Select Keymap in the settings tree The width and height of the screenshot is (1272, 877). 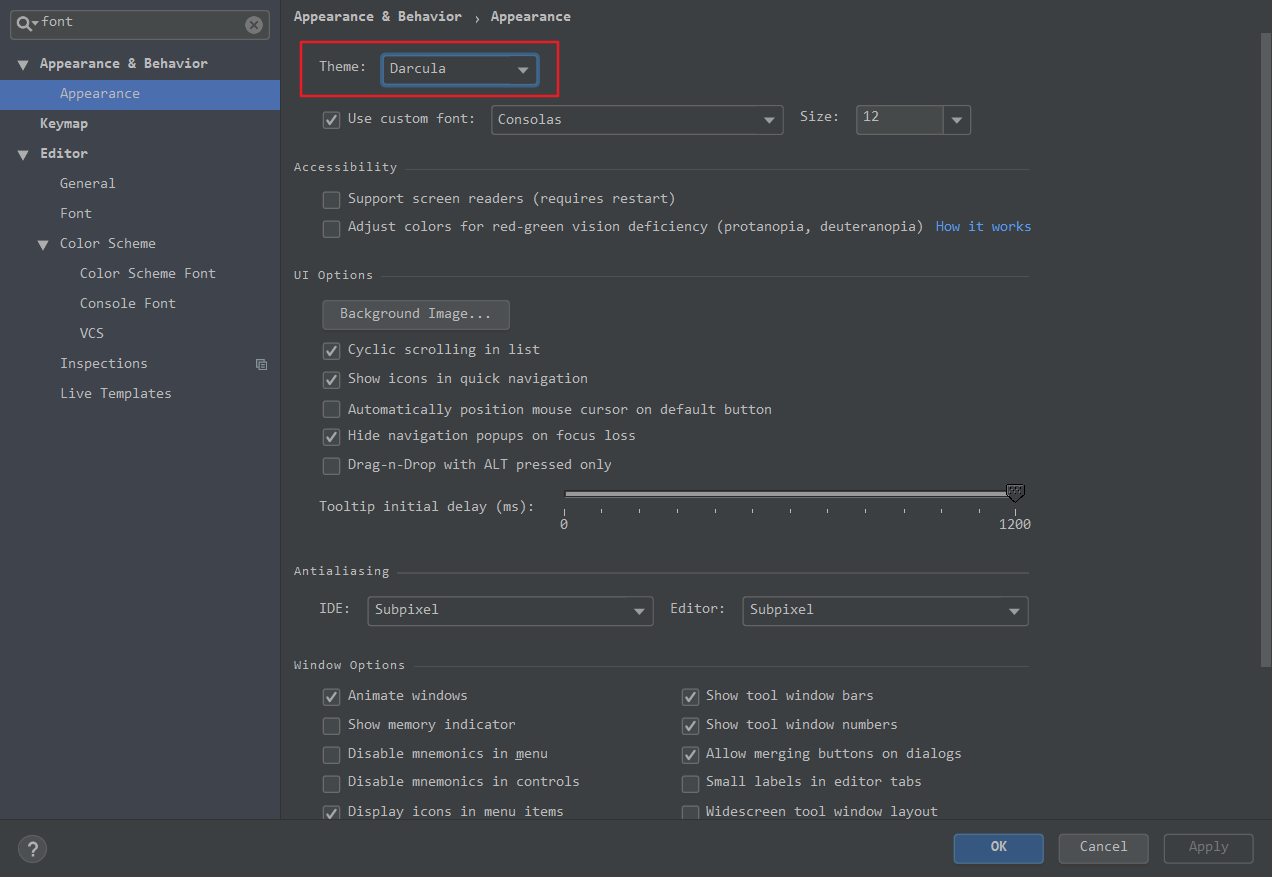pyautogui.click(x=64, y=124)
